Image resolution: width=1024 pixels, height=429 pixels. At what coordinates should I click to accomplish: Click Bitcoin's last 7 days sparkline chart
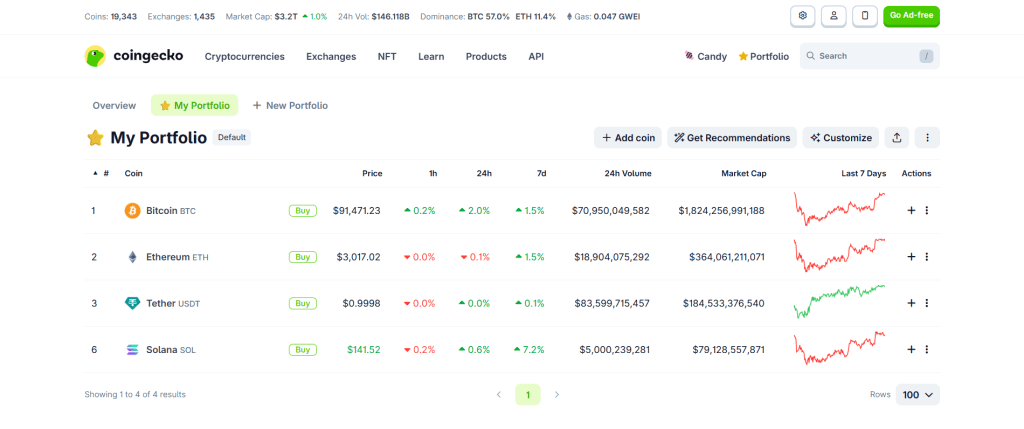[839, 210]
